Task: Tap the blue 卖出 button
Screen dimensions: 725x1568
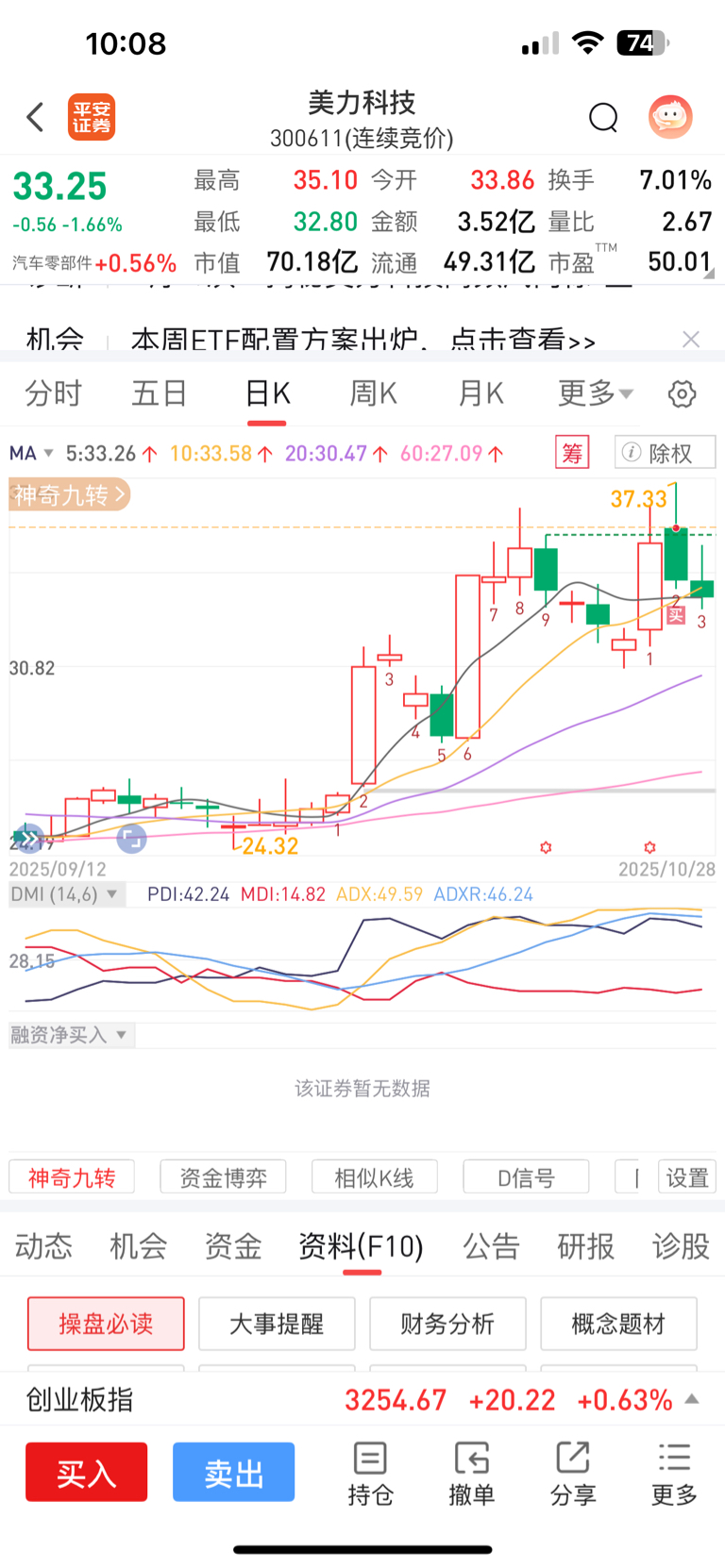Action: (x=233, y=1472)
